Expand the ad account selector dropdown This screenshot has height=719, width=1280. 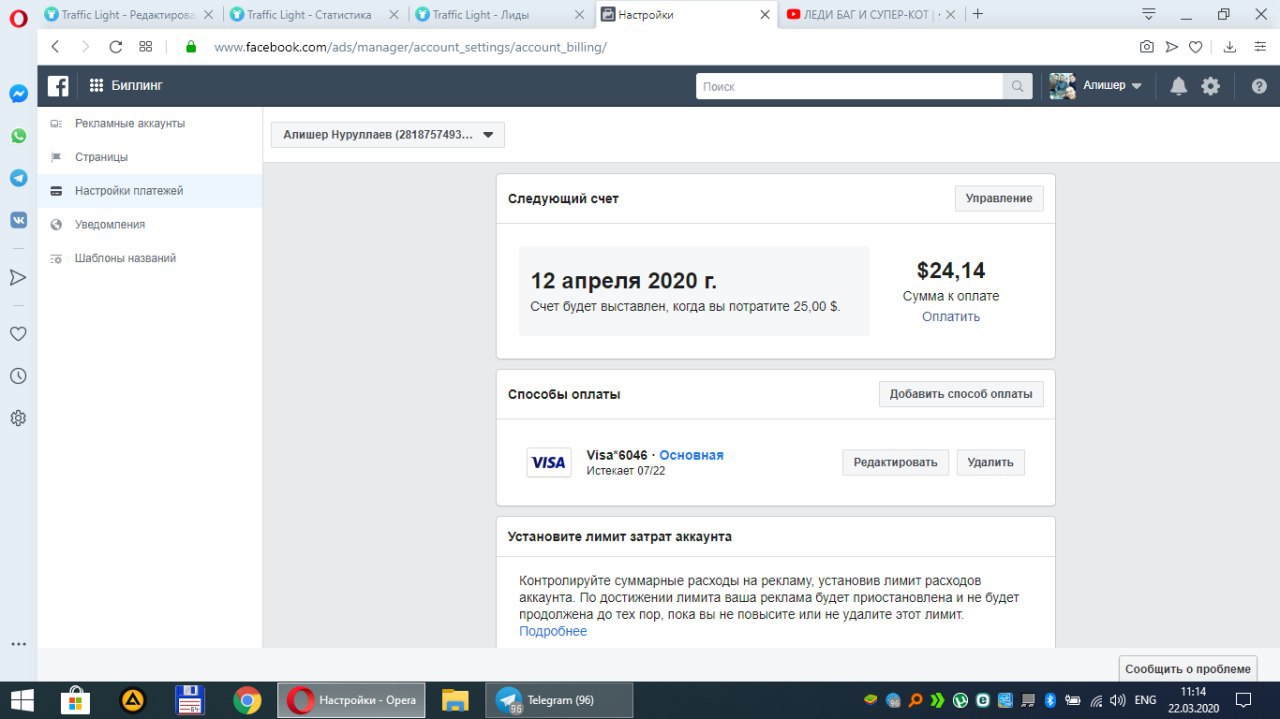tap(388, 135)
